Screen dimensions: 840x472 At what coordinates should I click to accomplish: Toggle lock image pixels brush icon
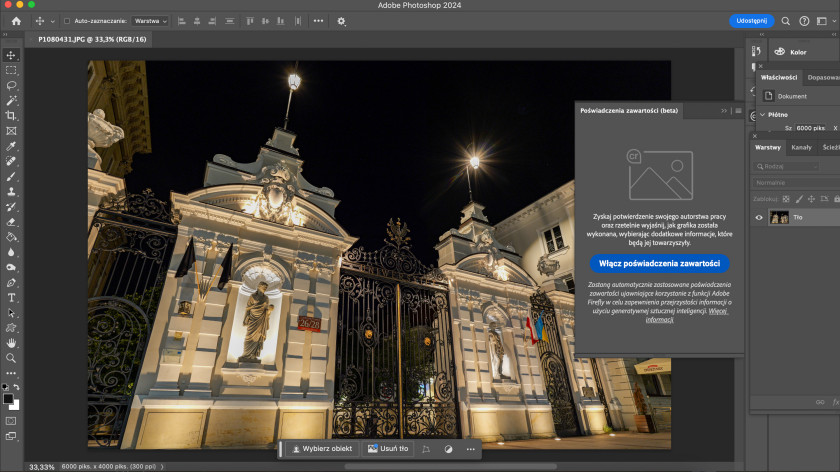[x=799, y=199]
